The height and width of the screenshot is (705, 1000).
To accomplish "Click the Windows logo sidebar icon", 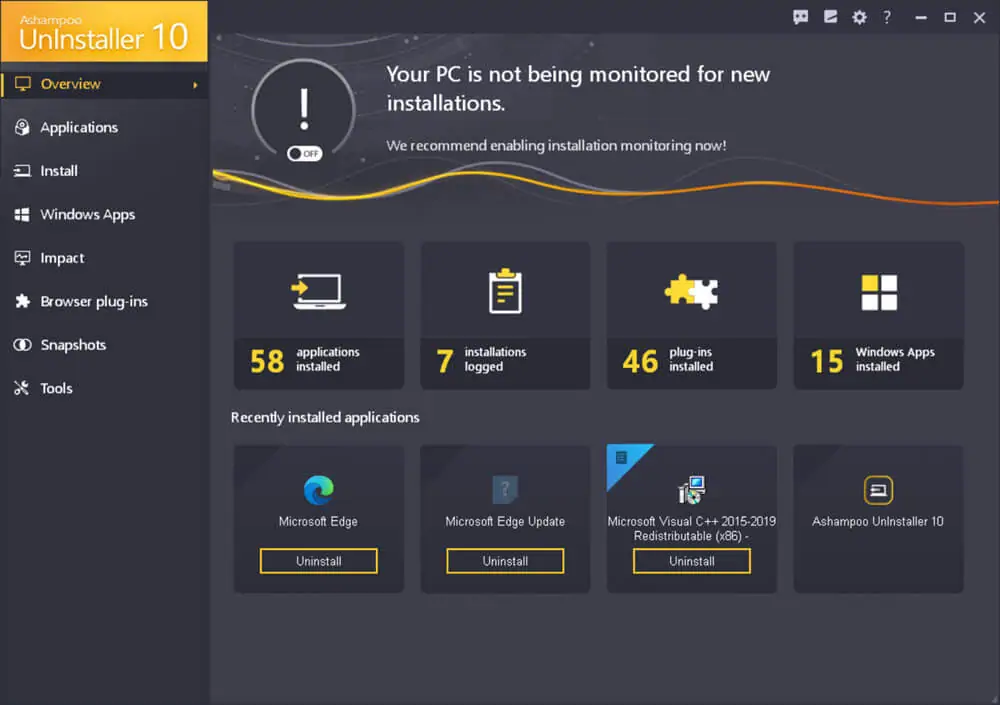I will click(22, 214).
